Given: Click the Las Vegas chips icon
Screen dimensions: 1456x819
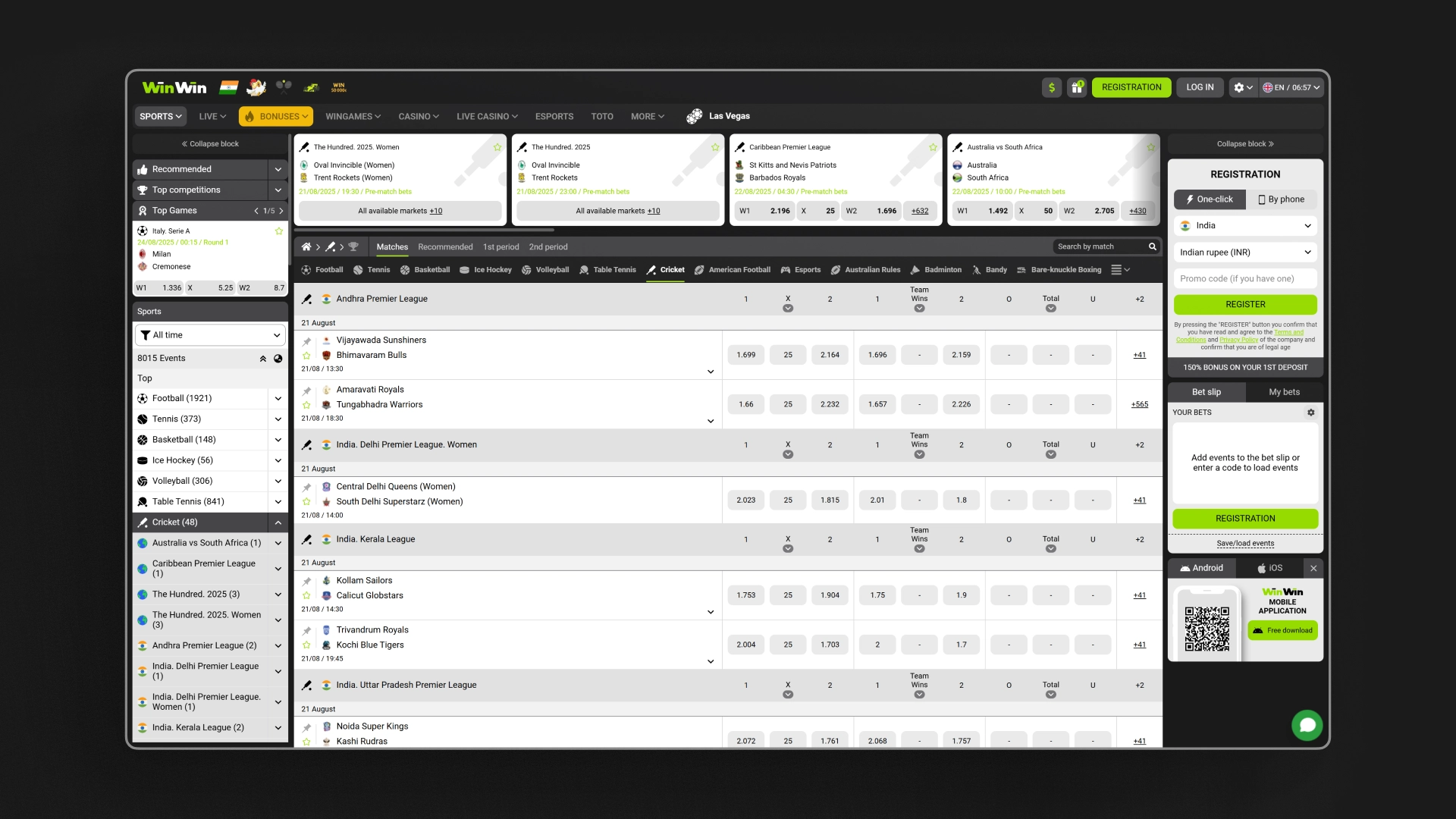Looking at the screenshot, I should coord(695,117).
